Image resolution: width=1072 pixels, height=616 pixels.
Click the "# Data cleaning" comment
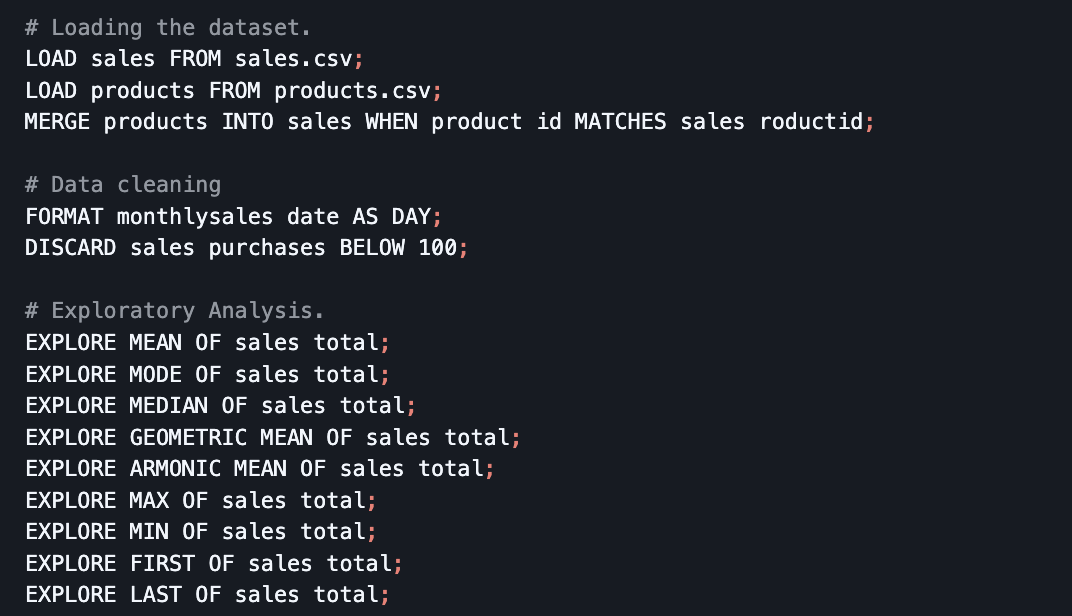[123, 185]
